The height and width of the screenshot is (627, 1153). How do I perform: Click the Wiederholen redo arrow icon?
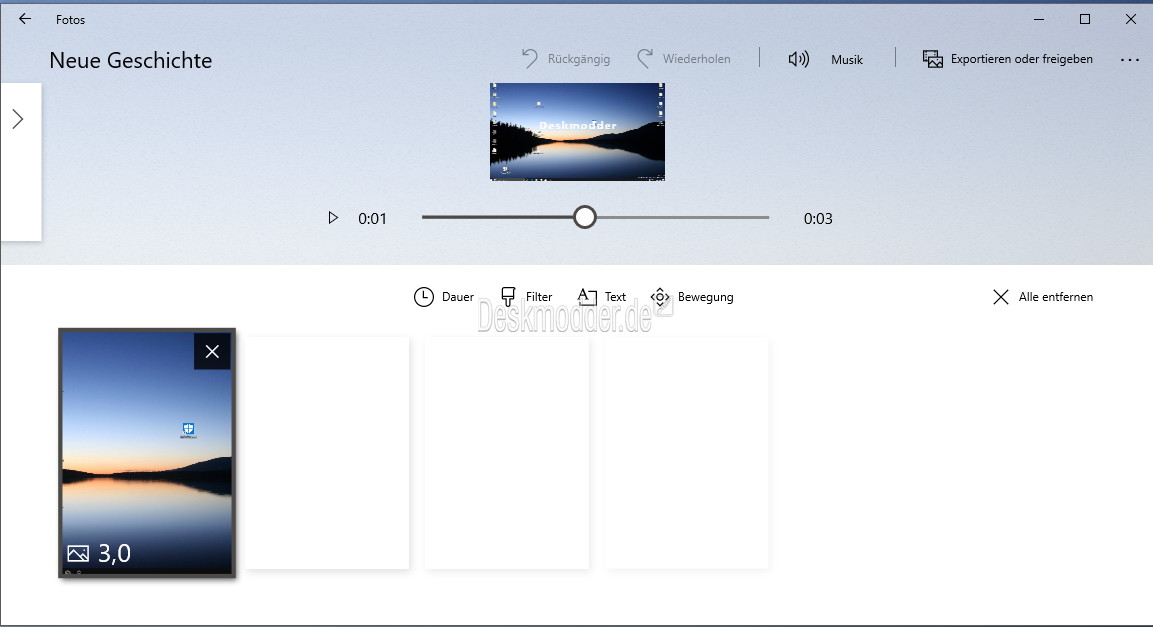pos(645,59)
